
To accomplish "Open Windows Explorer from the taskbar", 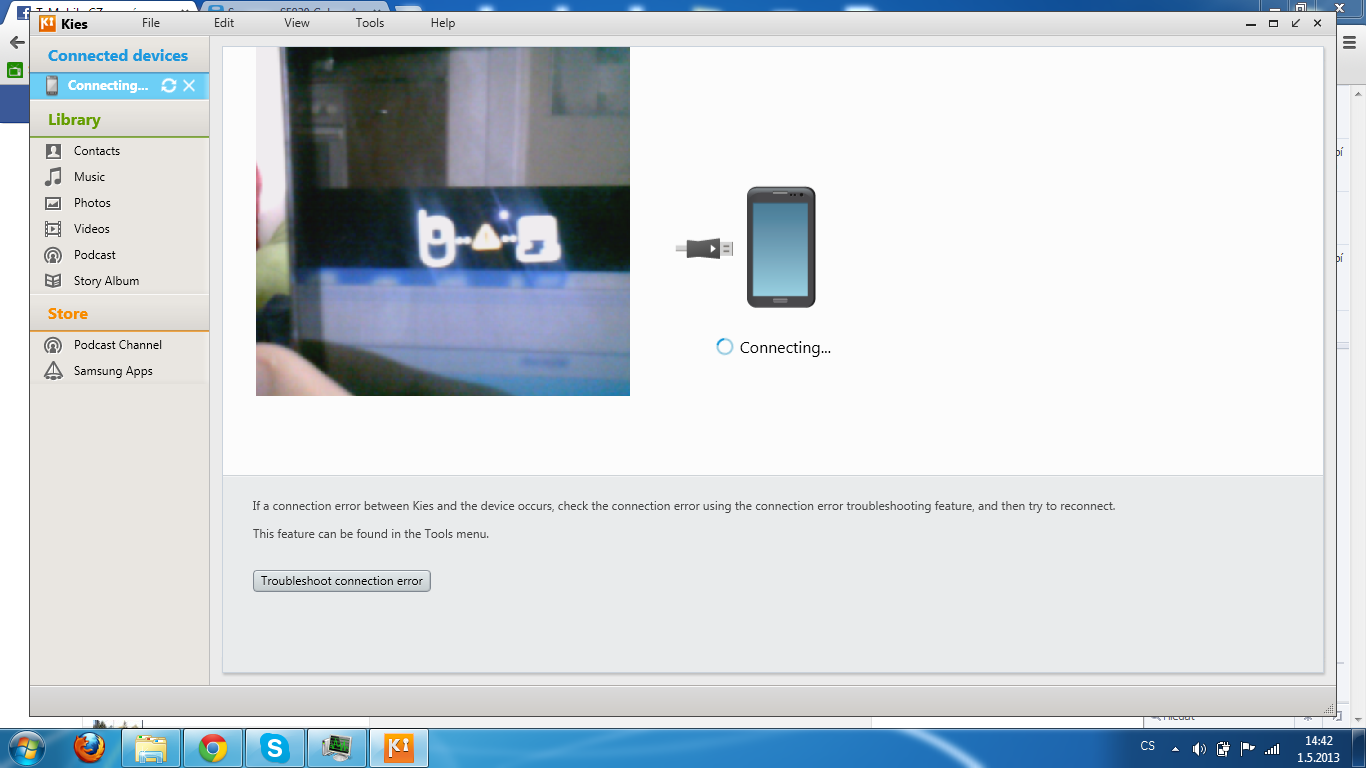I will tap(151, 748).
